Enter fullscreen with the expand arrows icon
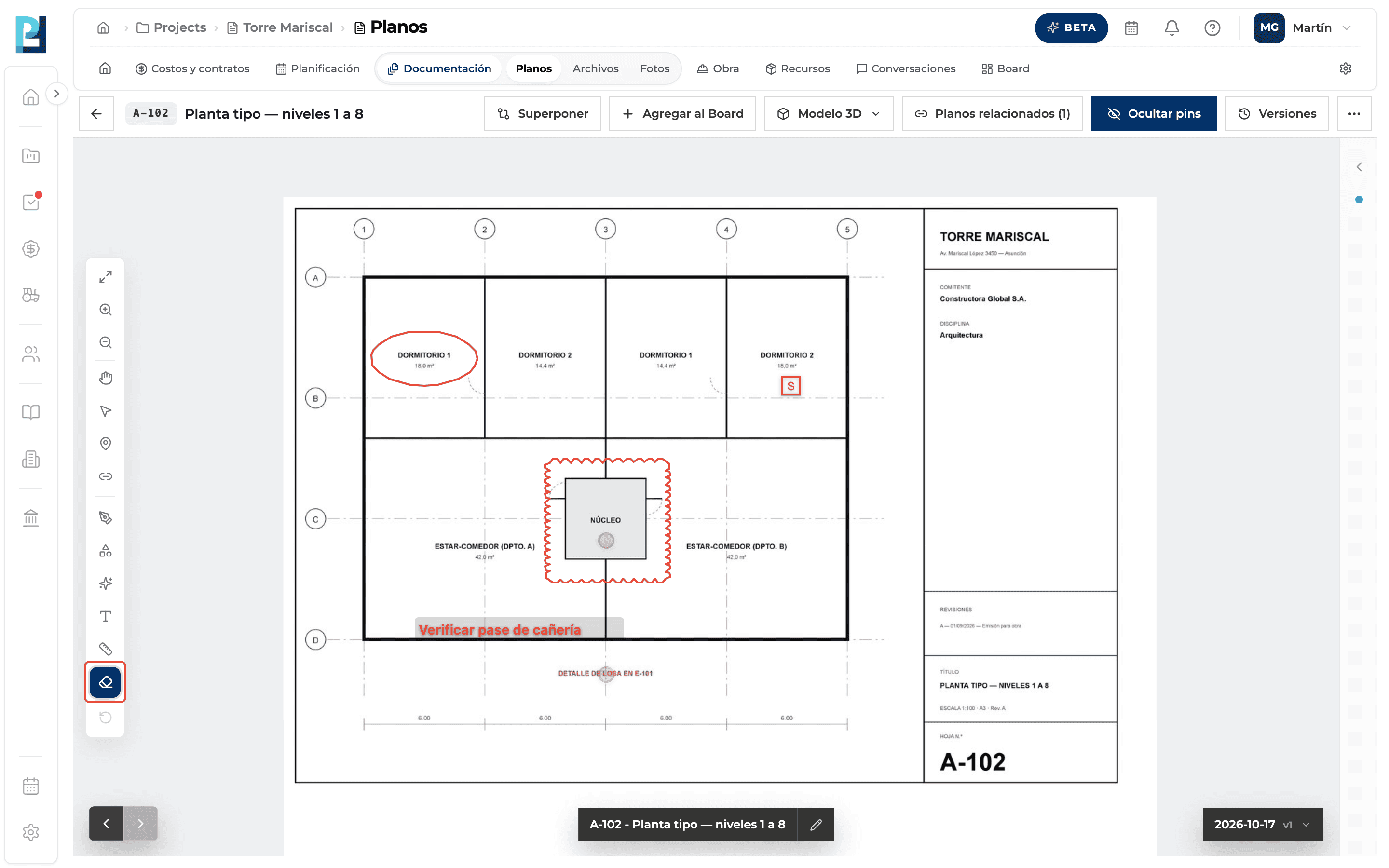Screen dimensions: 1389x868 click(105, 277)
